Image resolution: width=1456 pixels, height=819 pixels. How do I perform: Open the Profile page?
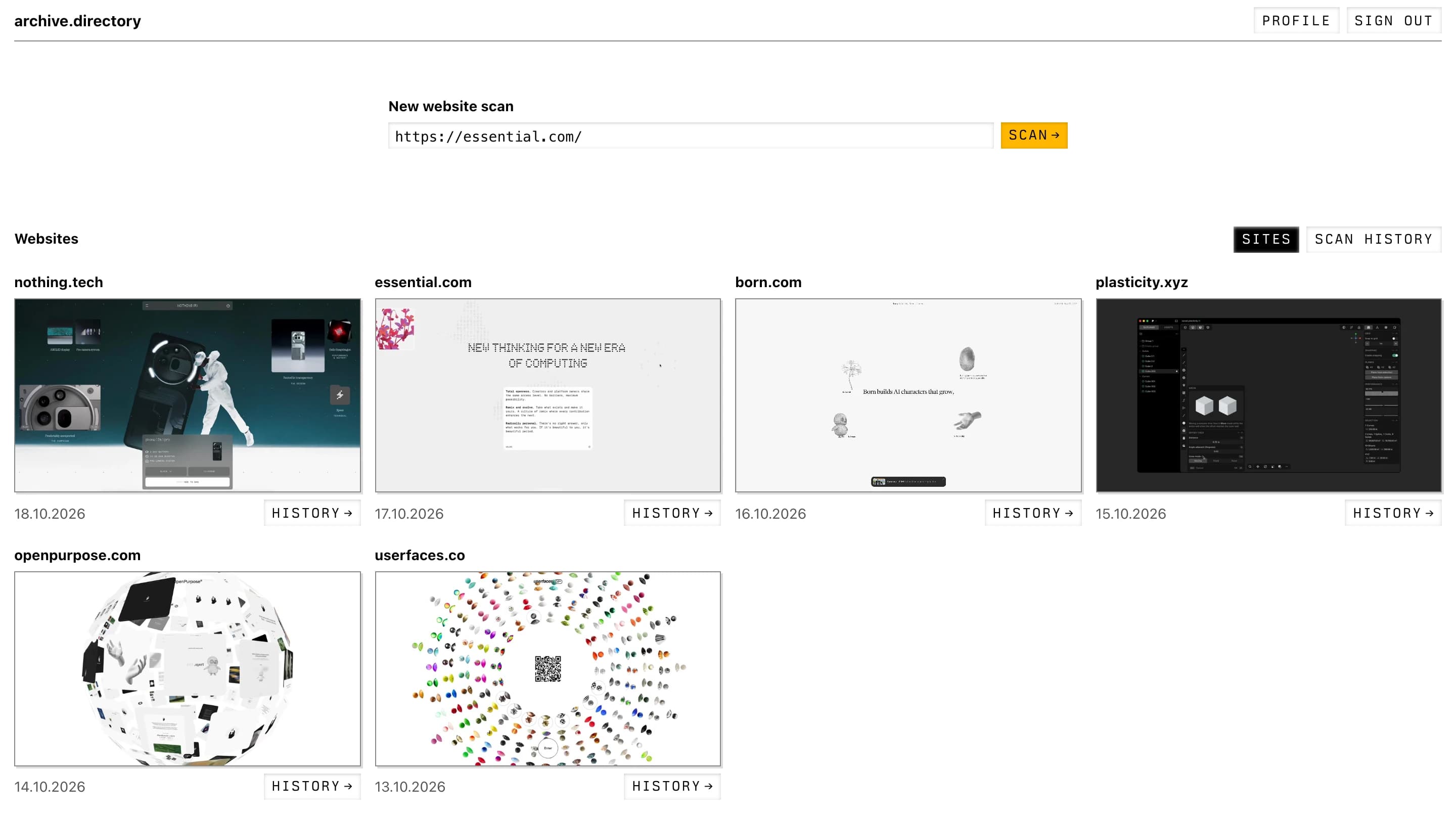(x=1296, y=21)
